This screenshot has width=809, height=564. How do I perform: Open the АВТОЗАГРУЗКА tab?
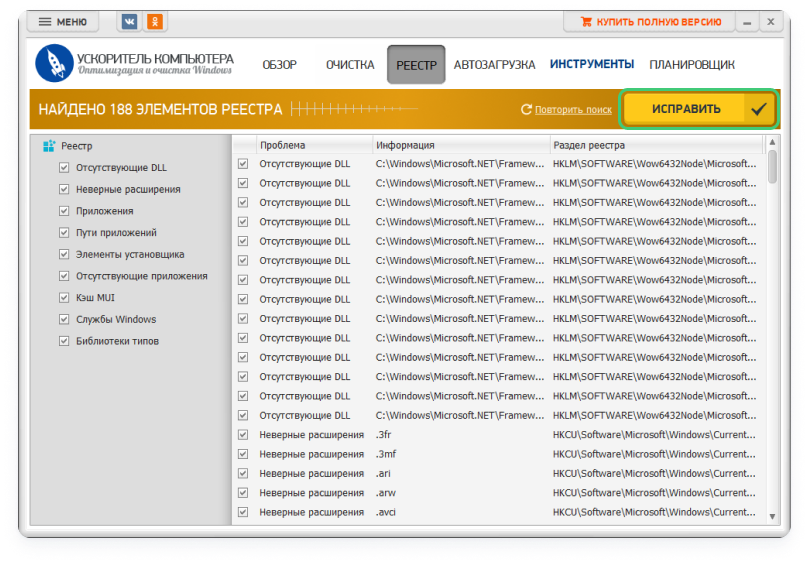click(494, 65)
